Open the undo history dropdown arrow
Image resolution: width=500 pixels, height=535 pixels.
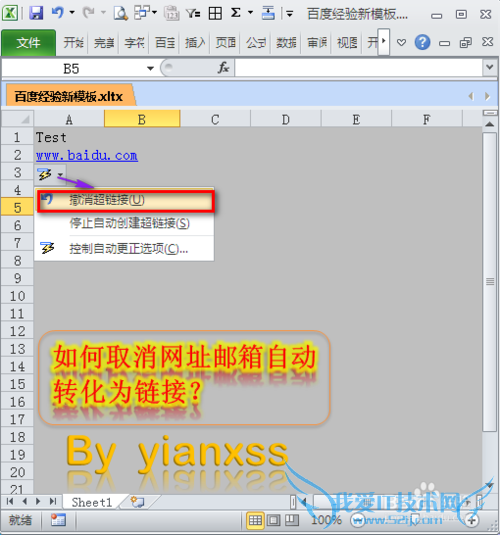pyautogui.click(x=72, y=13)
